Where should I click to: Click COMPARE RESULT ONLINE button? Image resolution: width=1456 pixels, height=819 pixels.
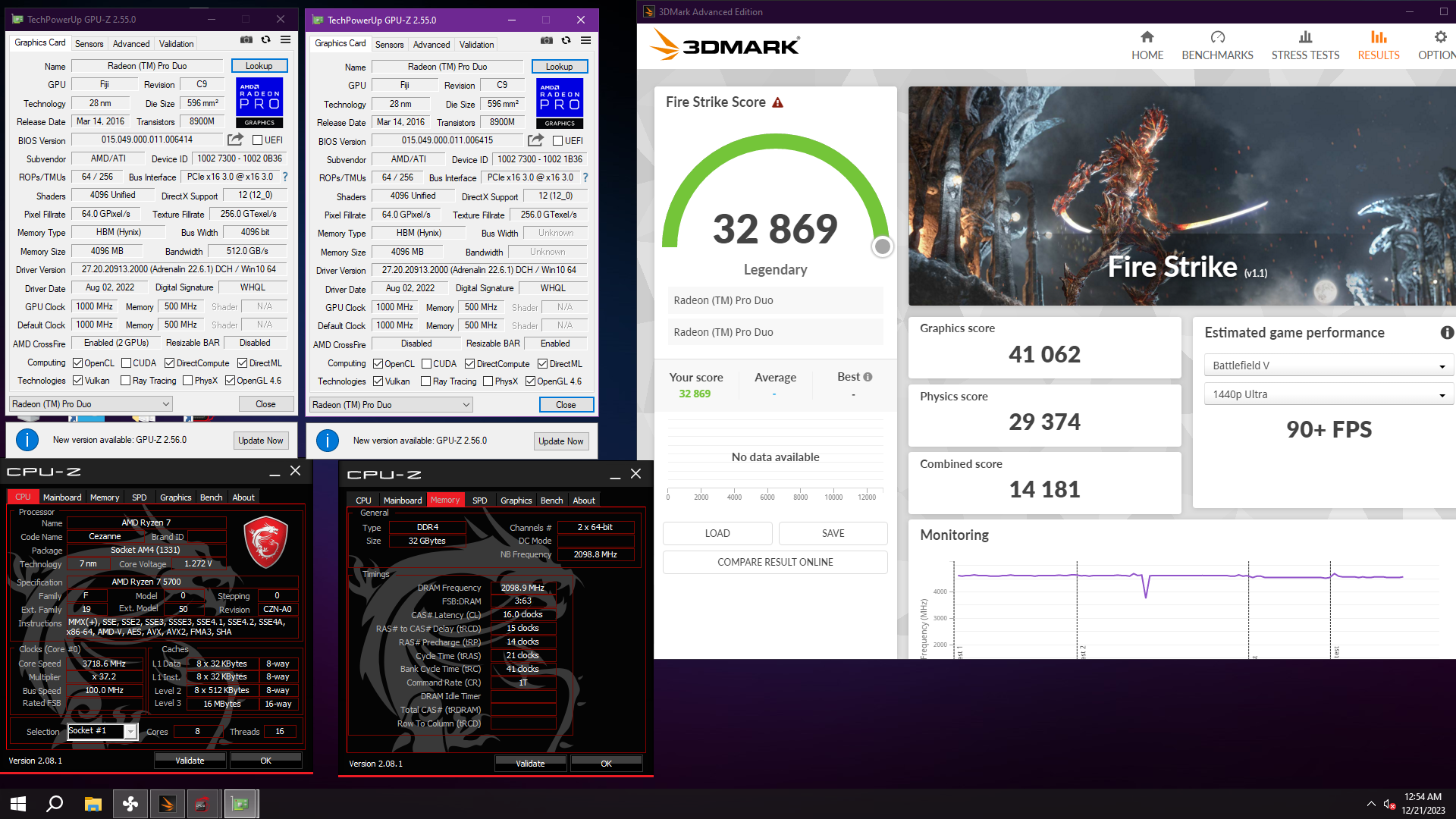[x=775, y=562]
